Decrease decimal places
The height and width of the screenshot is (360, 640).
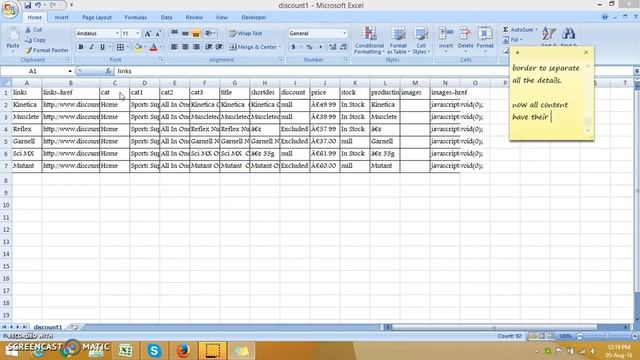(x=343, y=47)
